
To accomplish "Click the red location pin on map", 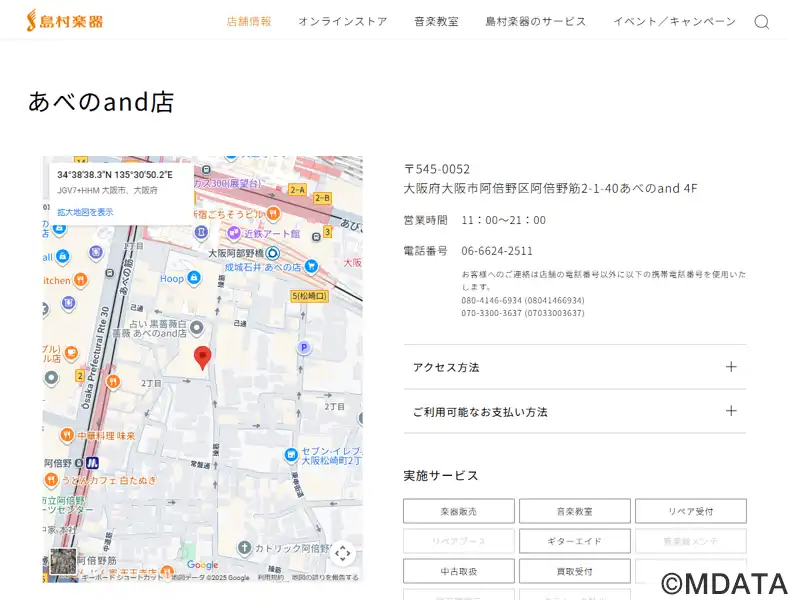I will coord(203,357).
